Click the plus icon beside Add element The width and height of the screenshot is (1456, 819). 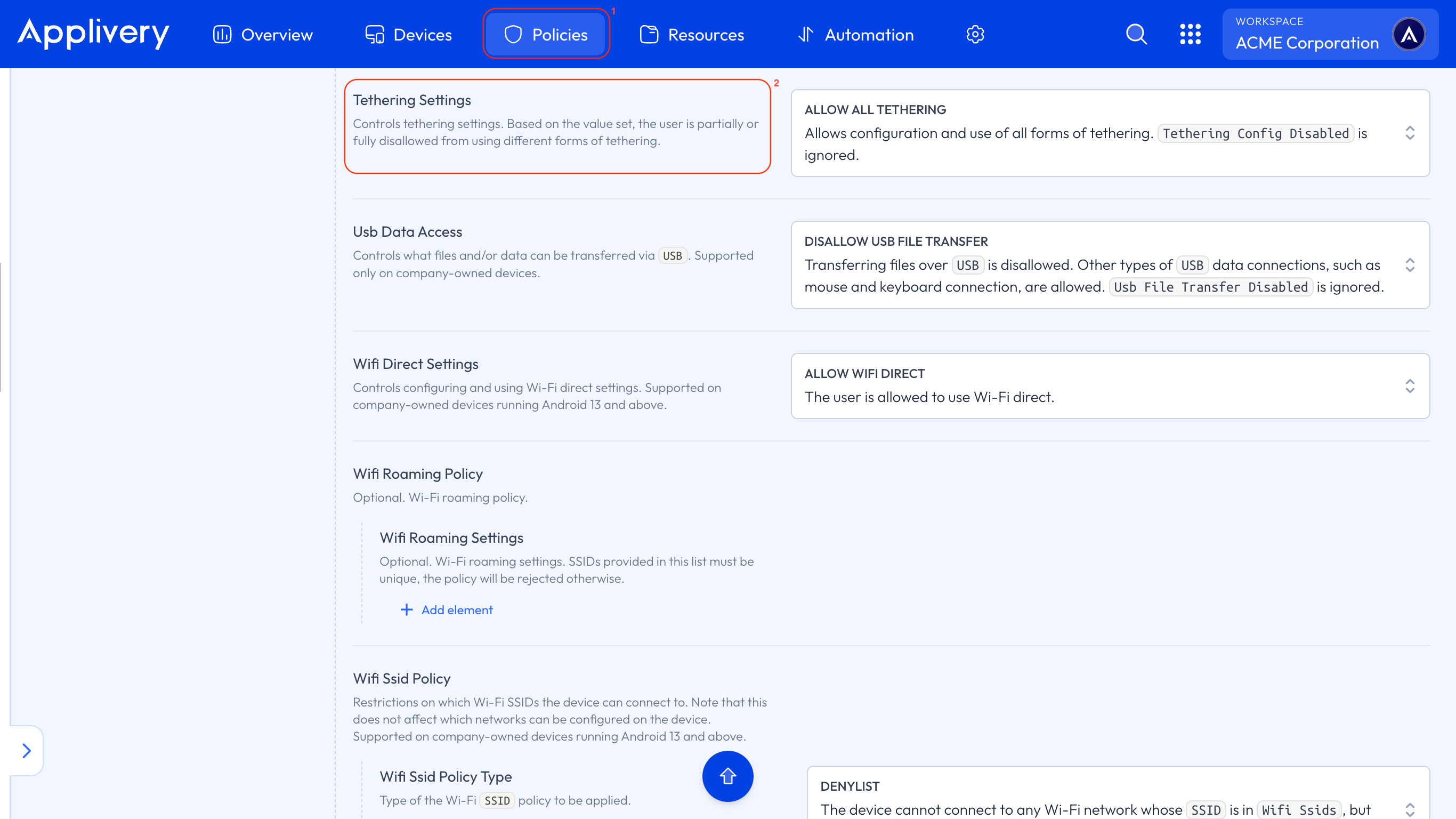[x=407, y=610]
